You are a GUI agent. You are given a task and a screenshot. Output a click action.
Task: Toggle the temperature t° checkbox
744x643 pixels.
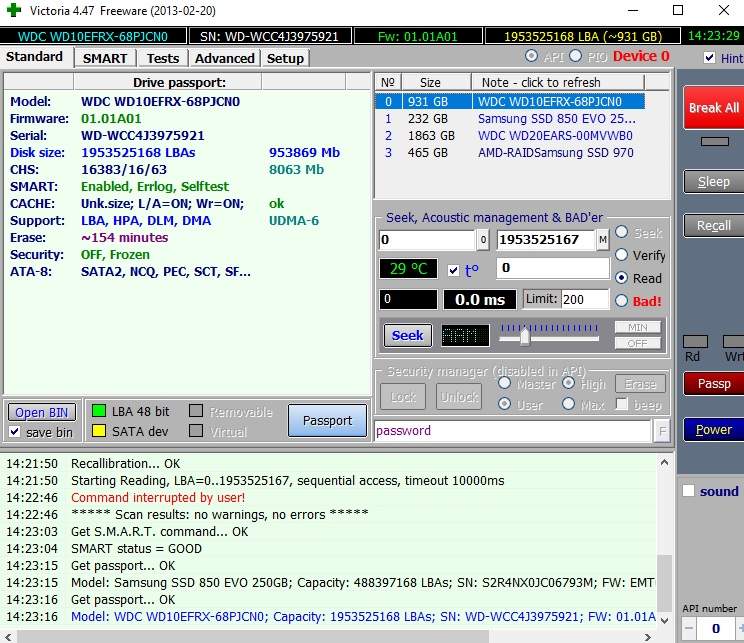tap(454, 270)
